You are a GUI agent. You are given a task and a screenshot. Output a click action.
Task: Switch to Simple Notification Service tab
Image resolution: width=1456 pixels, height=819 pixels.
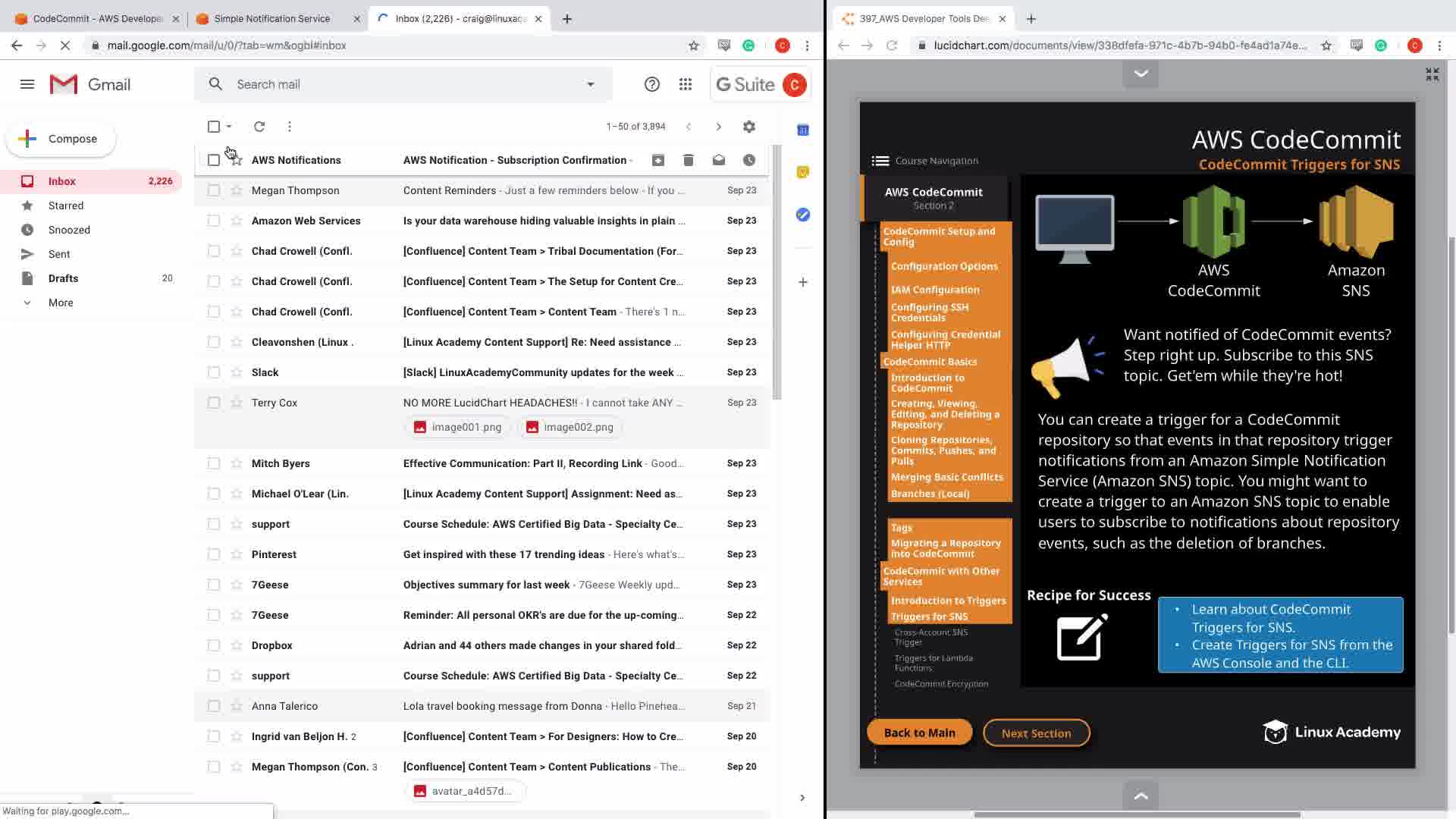tap(271, 18)
